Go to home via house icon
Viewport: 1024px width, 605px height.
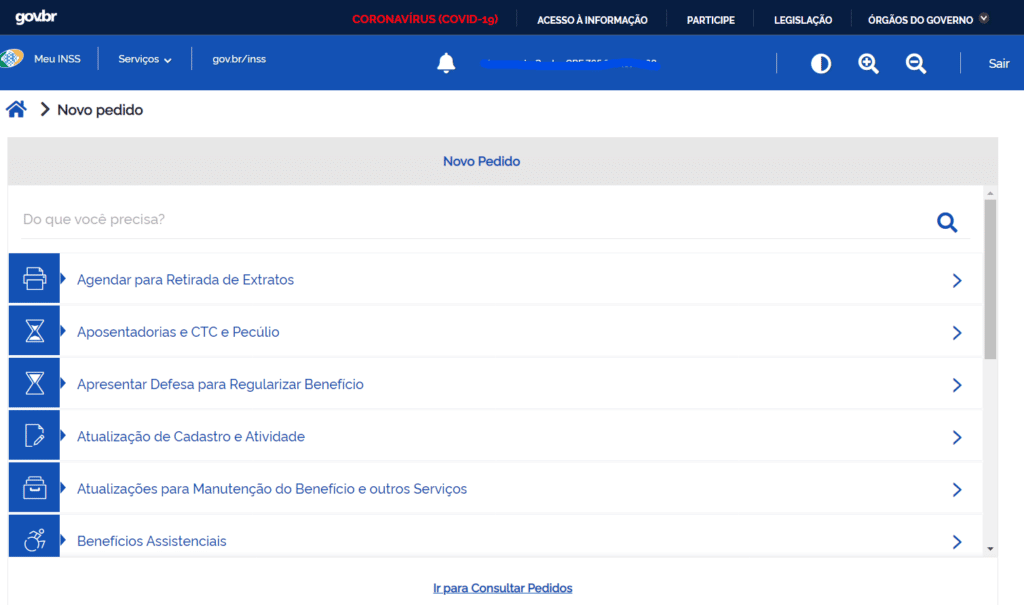point(16,109)
